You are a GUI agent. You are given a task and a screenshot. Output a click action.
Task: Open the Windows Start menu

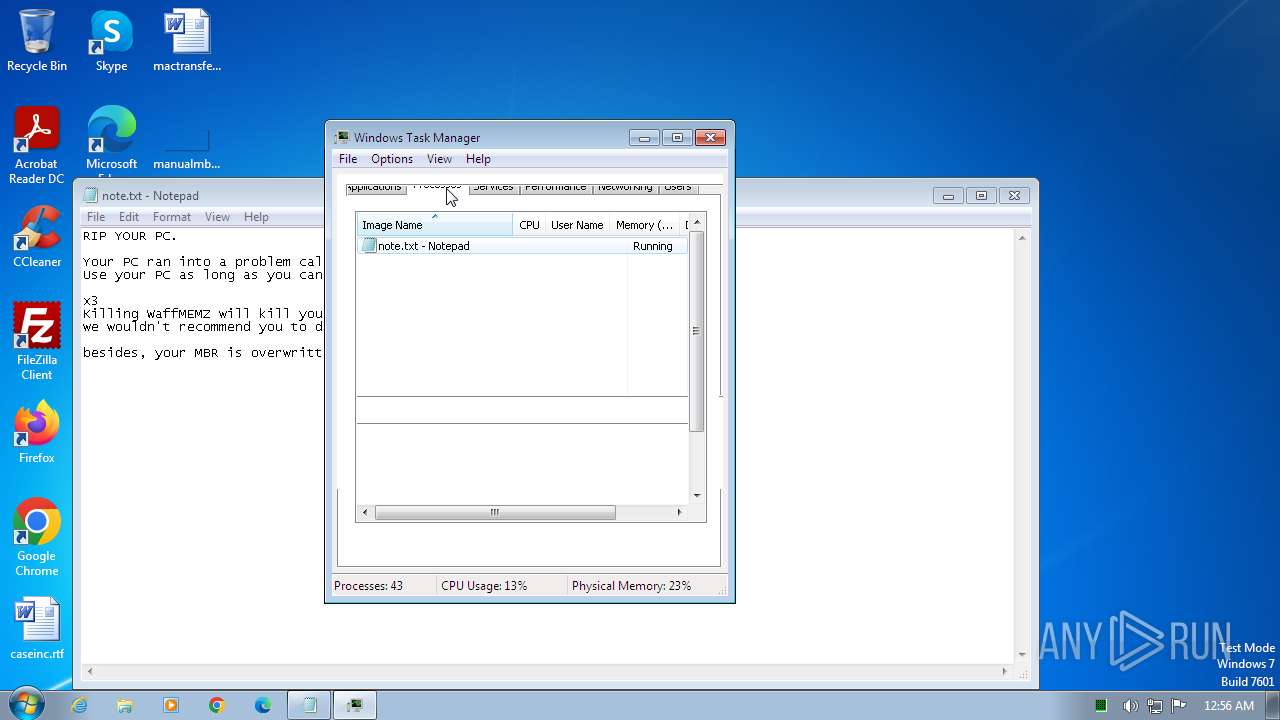point(26,704)
